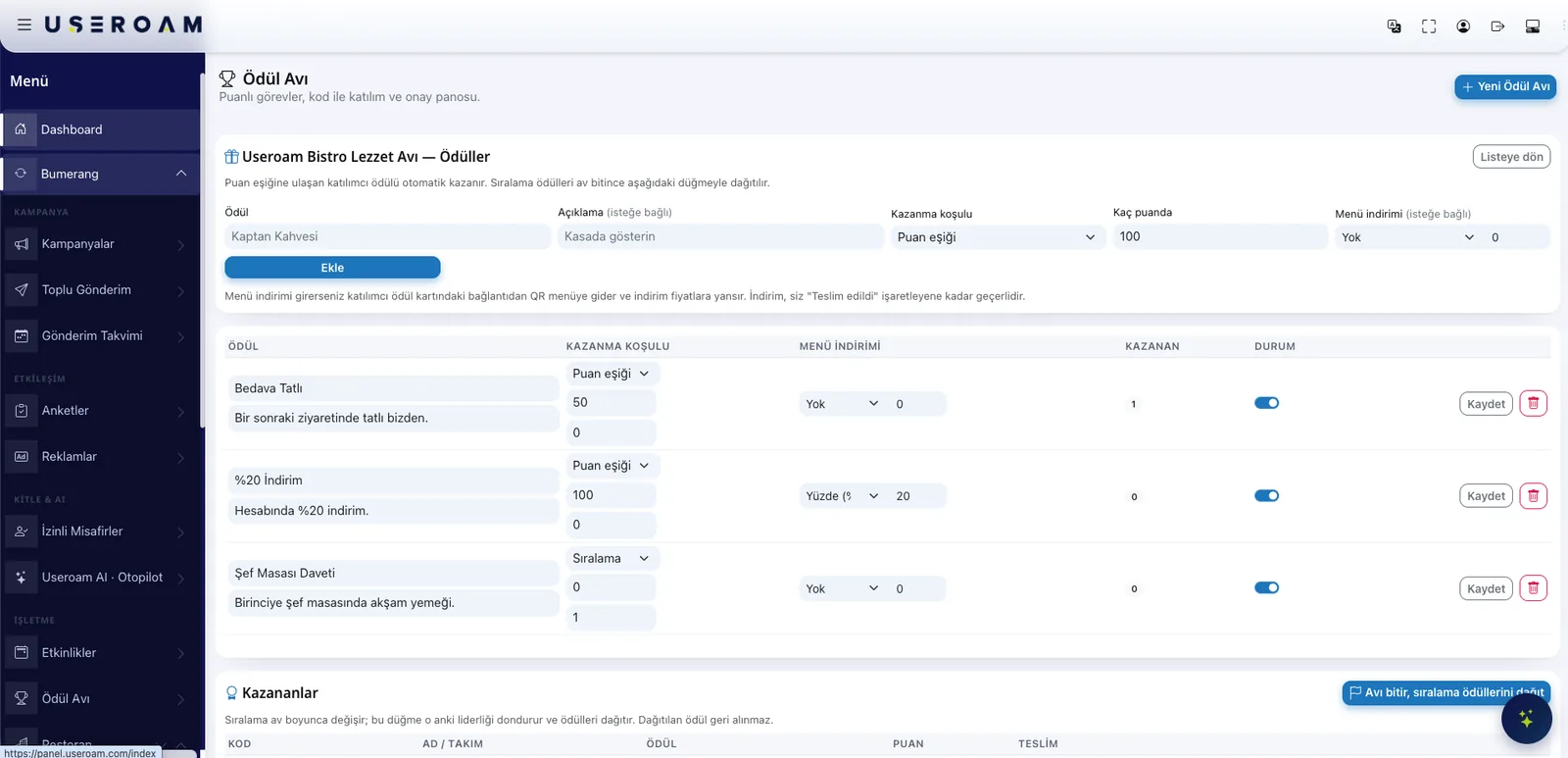Viewport: 1568px width, 758px height.
Task: Click the Kazananlar section heading
Action: tap(280, 693)
